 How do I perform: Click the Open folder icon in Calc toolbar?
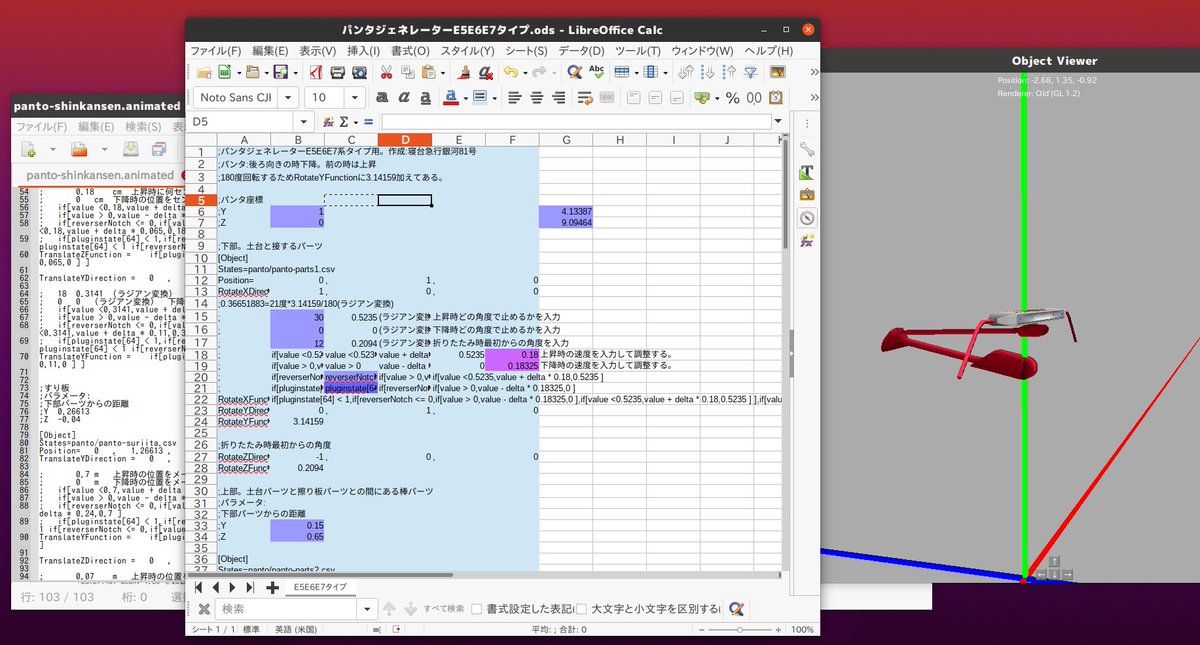pos(252,72)
